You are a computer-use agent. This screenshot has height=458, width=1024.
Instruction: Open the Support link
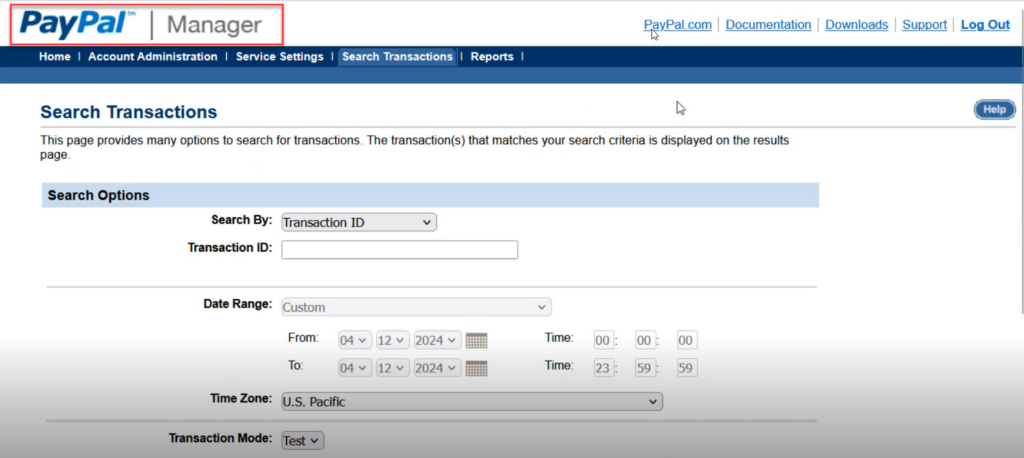point(924,25)
